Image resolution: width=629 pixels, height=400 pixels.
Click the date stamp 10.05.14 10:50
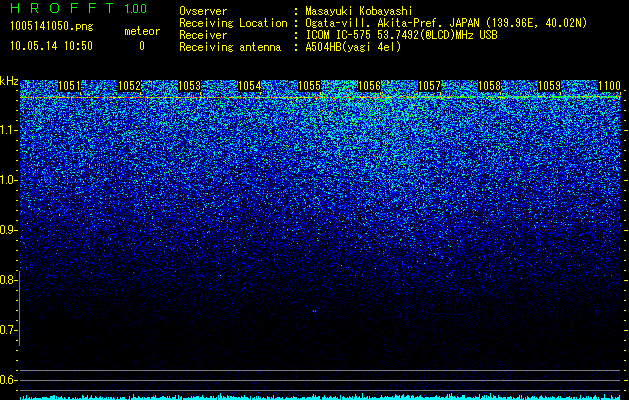click(x=51, y=46)
